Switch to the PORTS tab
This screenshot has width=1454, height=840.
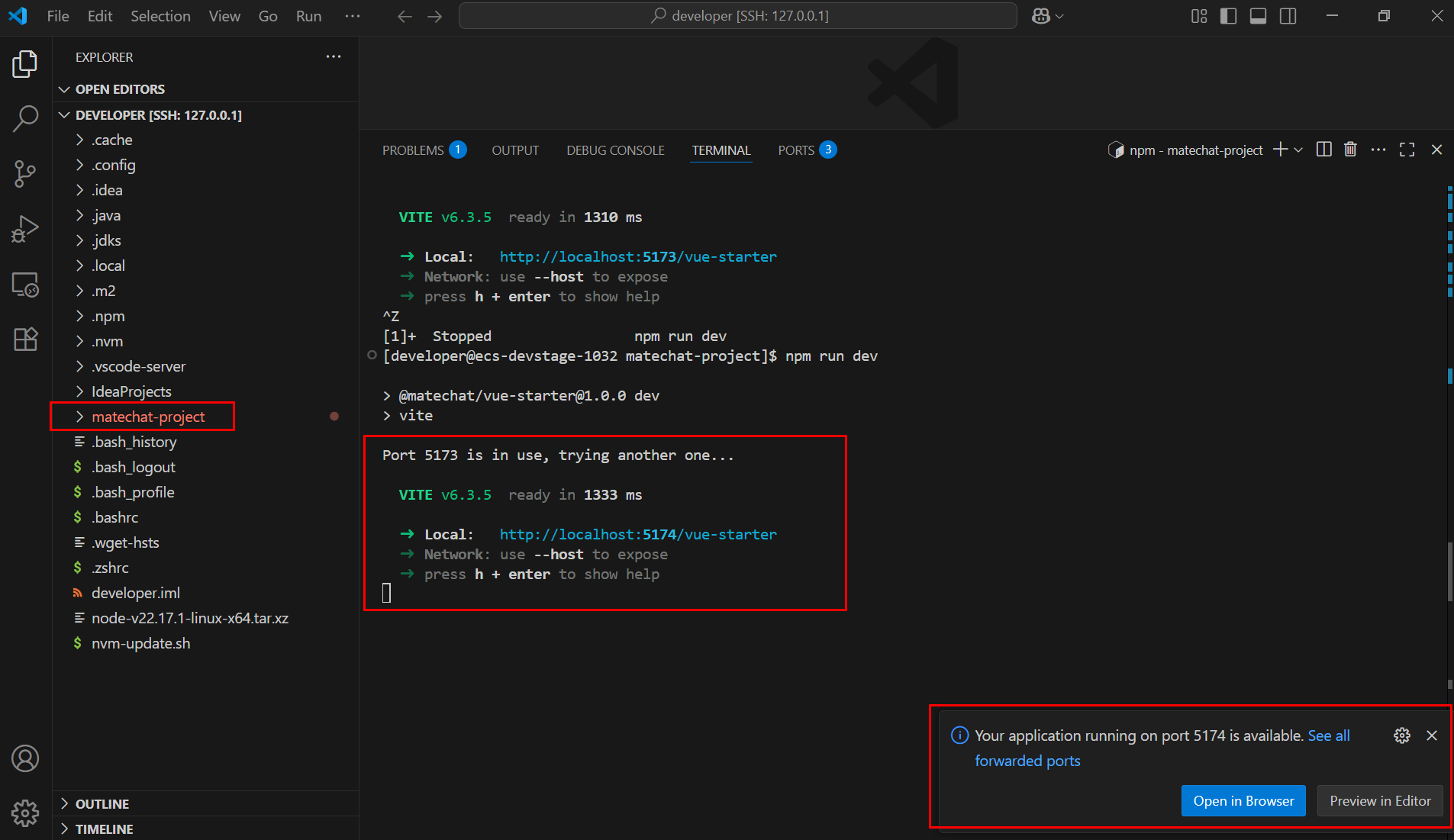coord(807,150)
